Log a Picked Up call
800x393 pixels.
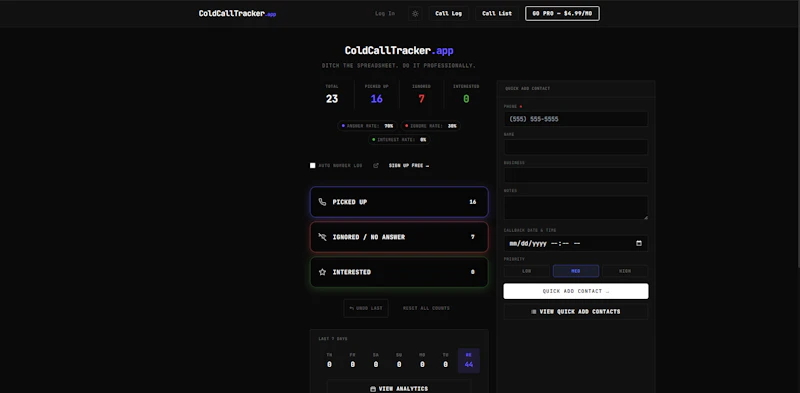point(399,202)
